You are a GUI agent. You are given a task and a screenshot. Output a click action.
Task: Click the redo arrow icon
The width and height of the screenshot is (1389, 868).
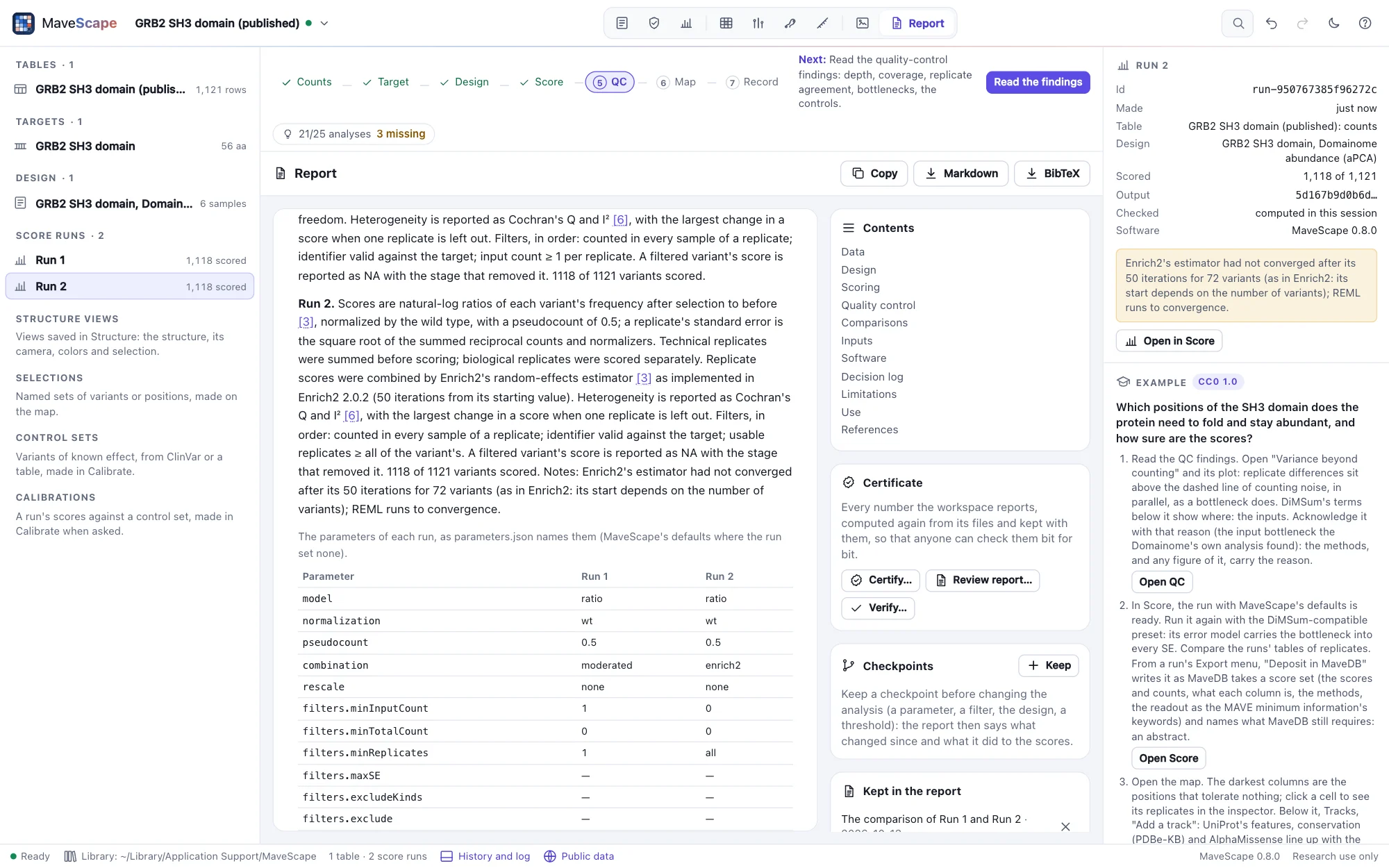1302,23
